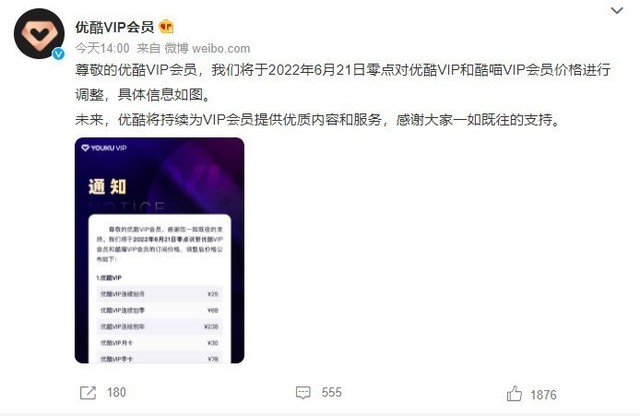Toggle the thumbs-up like icon

(x=514, y=394)
